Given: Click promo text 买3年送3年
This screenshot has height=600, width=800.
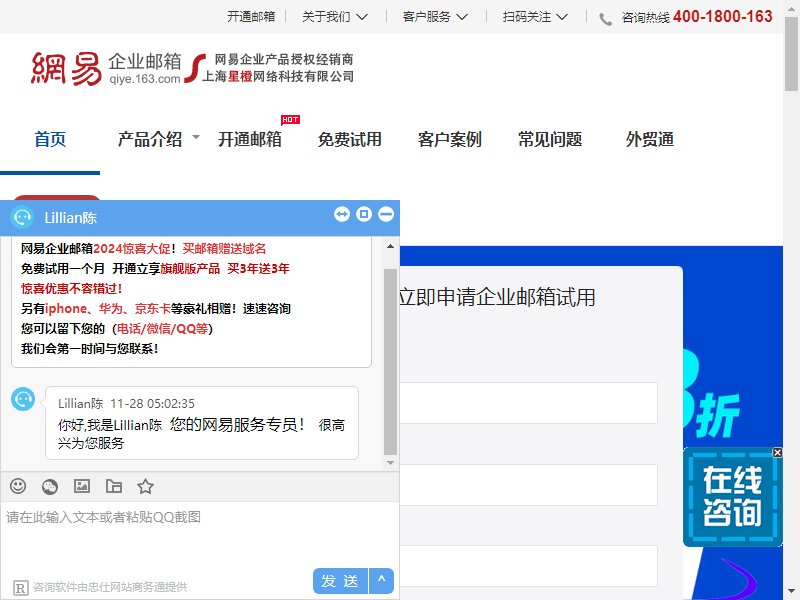Looking at the screenshot, I should 258,268.
